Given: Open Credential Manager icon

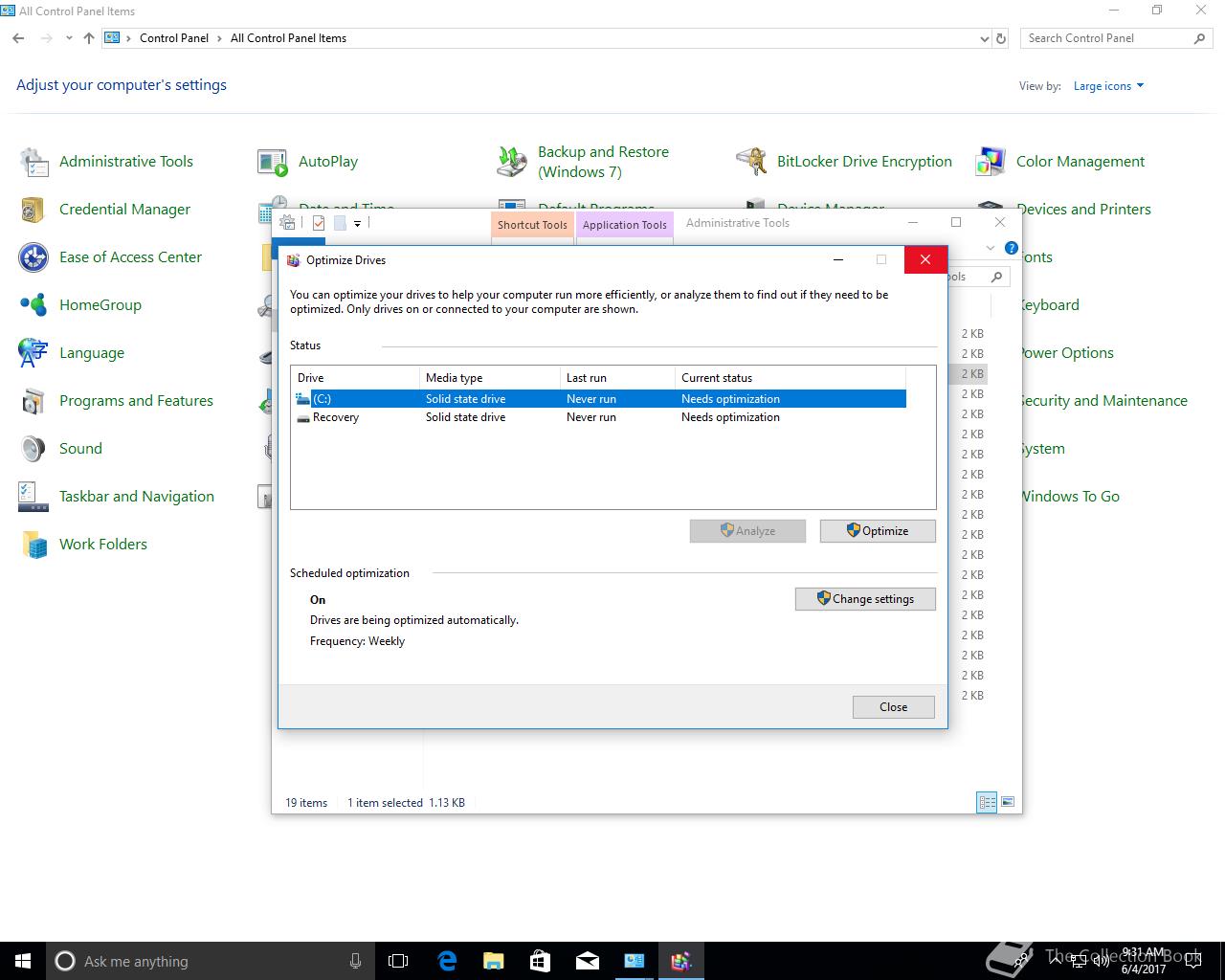Looking at the screenshot, I should point(34,210).
